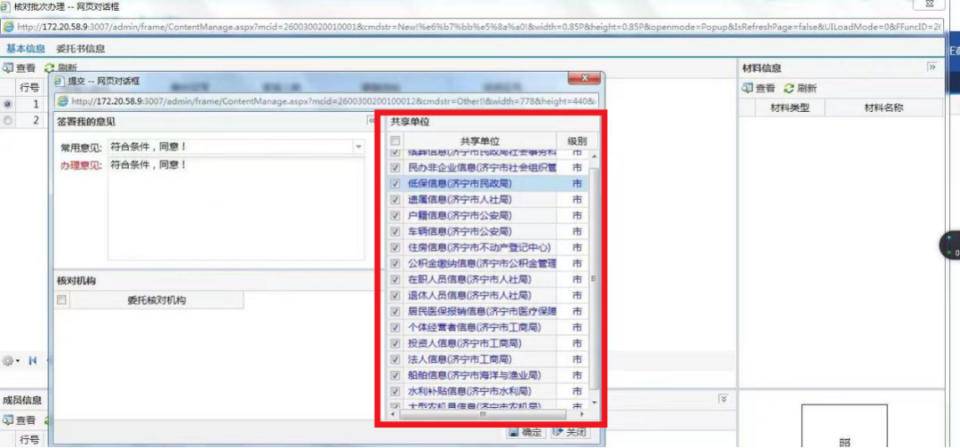Image resolution: width=960 pixels, height=448 pixels.
Task: Click the horizontal scrollbar thumb under 共享单位 list
Action: point(482,414)
